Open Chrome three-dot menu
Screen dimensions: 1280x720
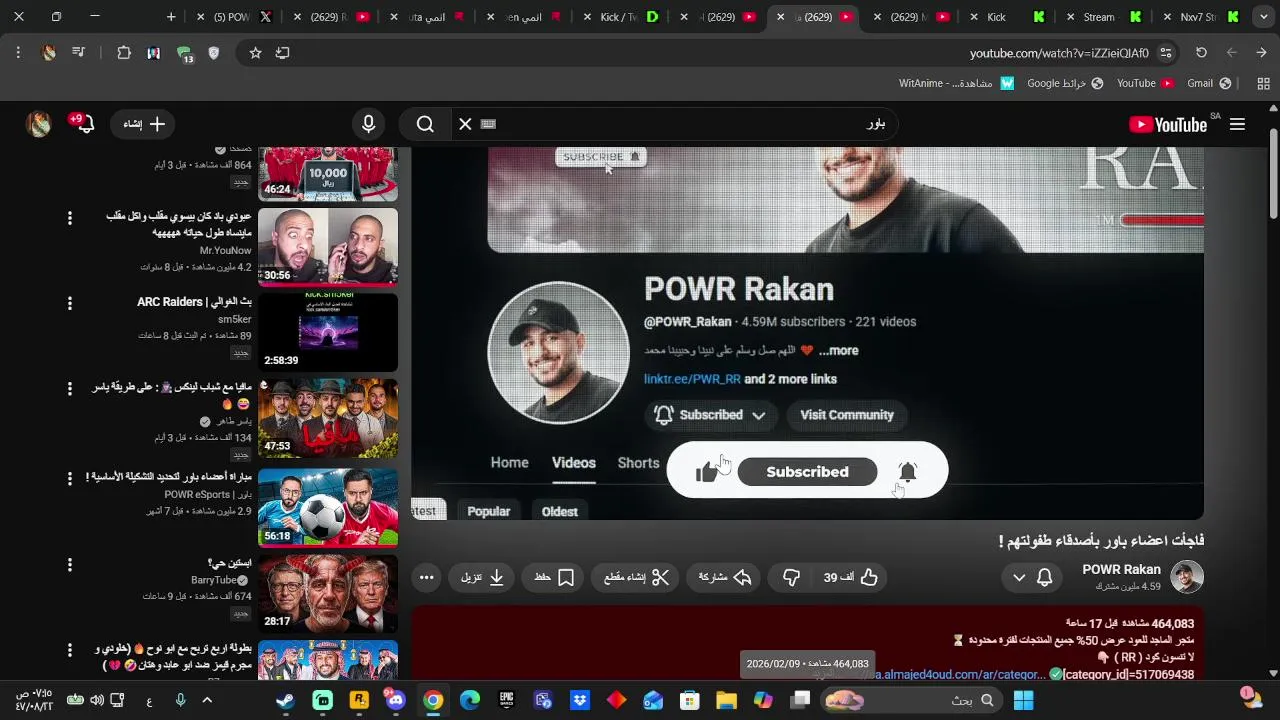(18, 53)
